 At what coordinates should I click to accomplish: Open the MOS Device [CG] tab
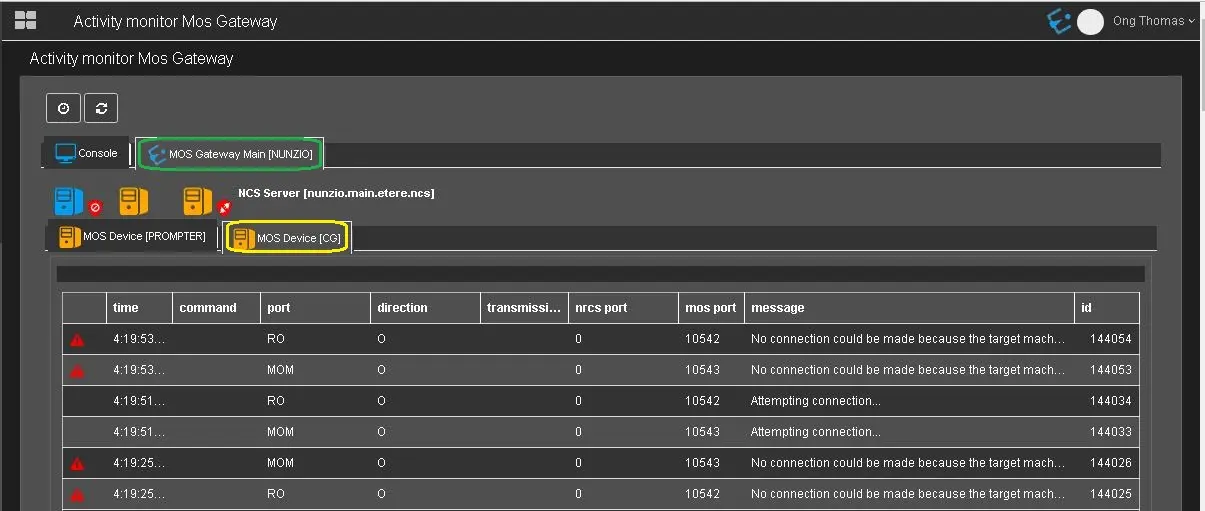(288, 238)
